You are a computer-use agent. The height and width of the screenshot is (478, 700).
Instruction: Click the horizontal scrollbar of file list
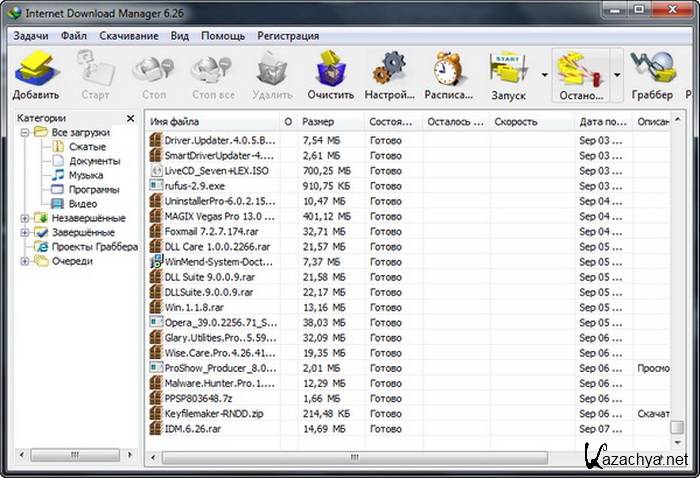tap(400, 457)
